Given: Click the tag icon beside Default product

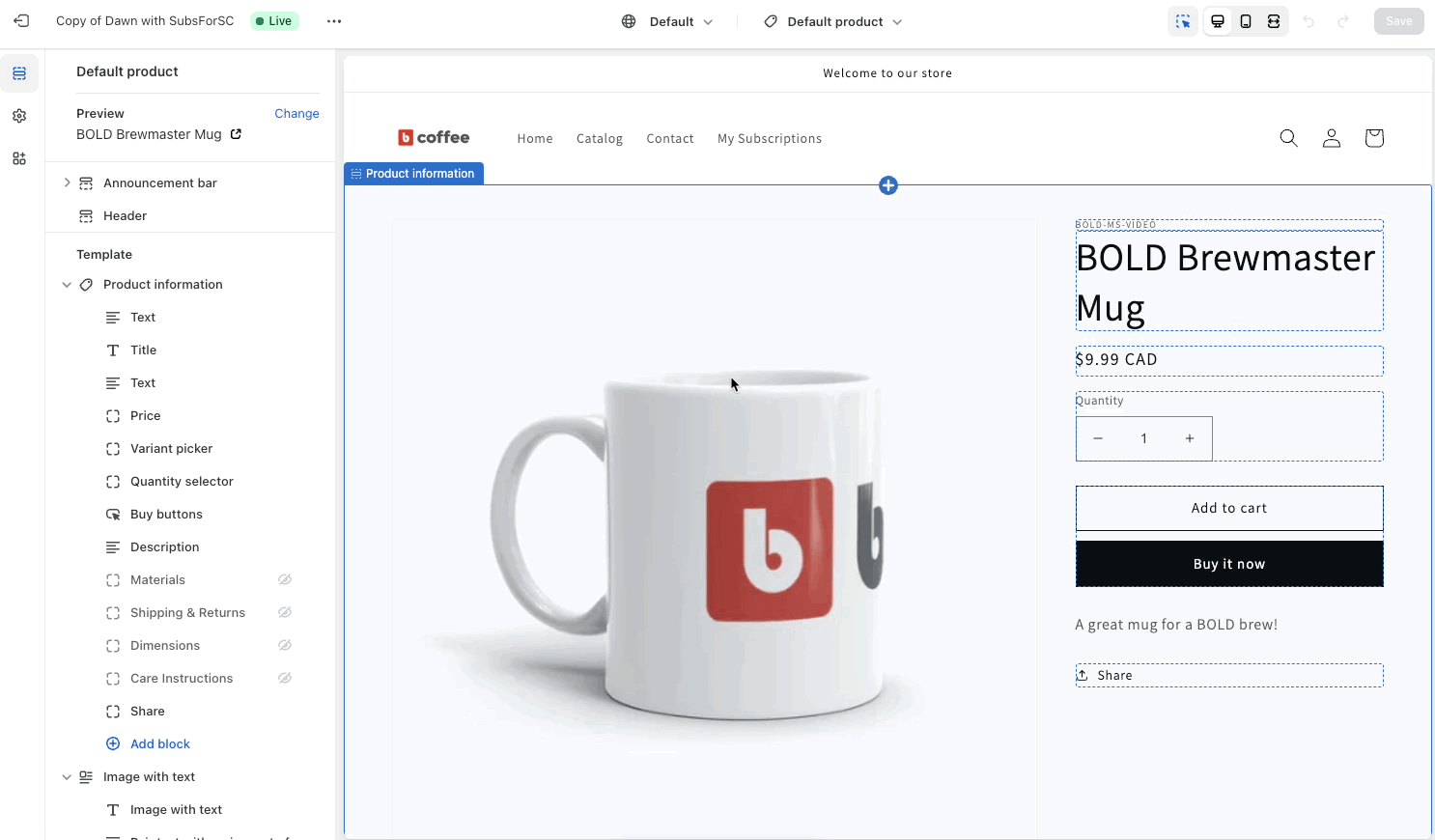Looking at the screenshot, I should point(771,21).
